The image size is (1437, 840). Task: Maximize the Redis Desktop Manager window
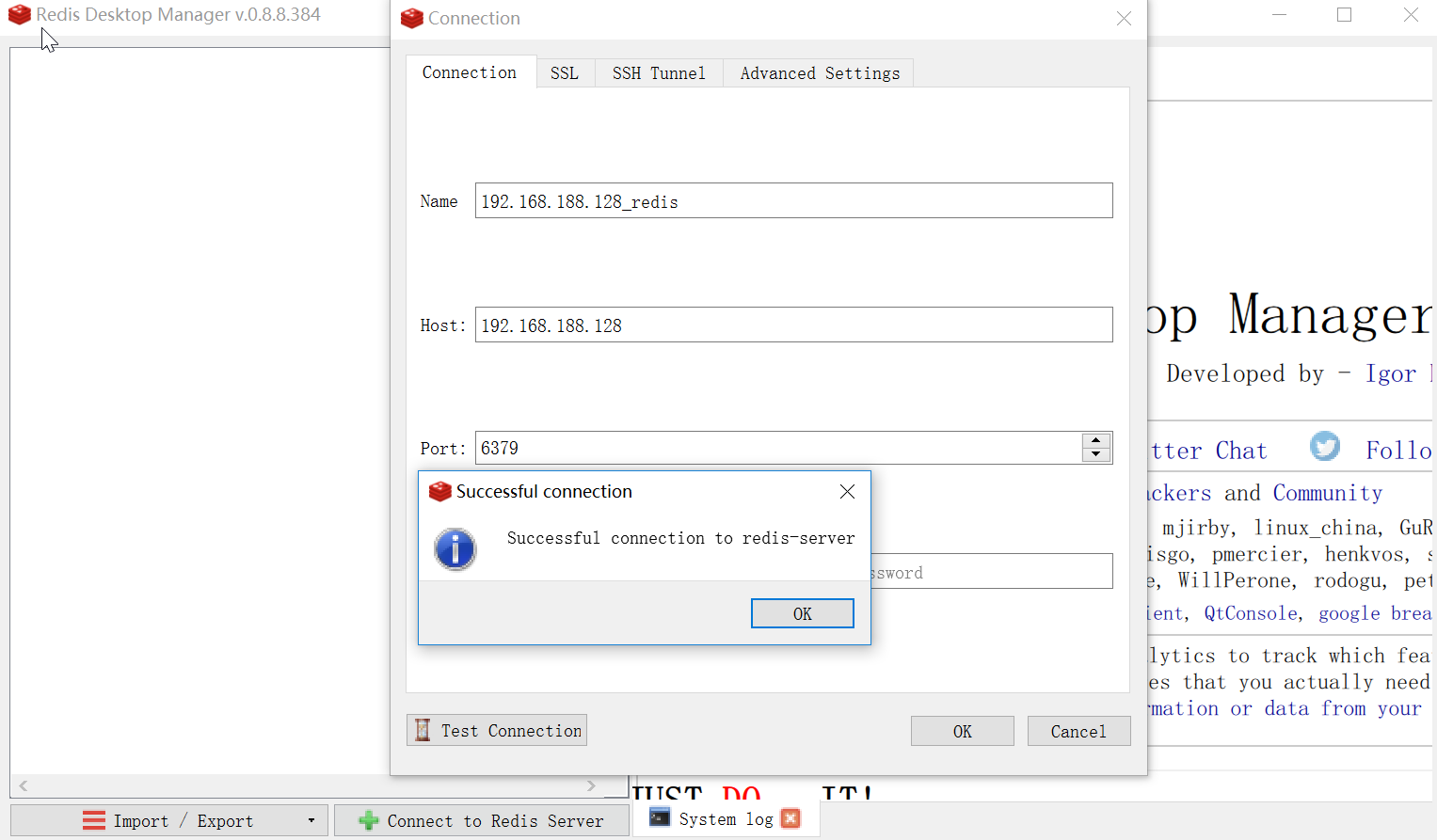click(x=1345, y=14)
